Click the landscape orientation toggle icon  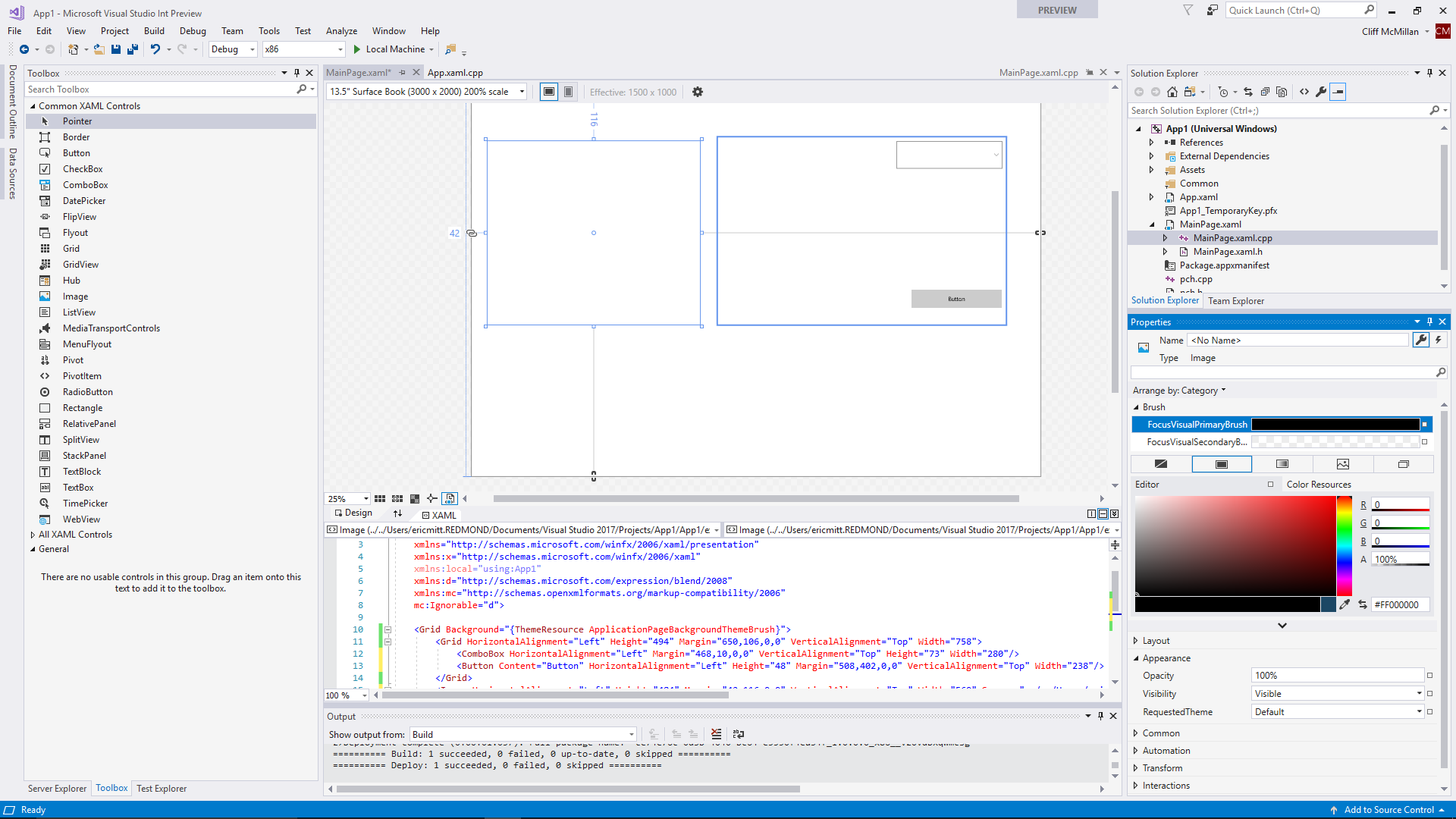[548, 91]
